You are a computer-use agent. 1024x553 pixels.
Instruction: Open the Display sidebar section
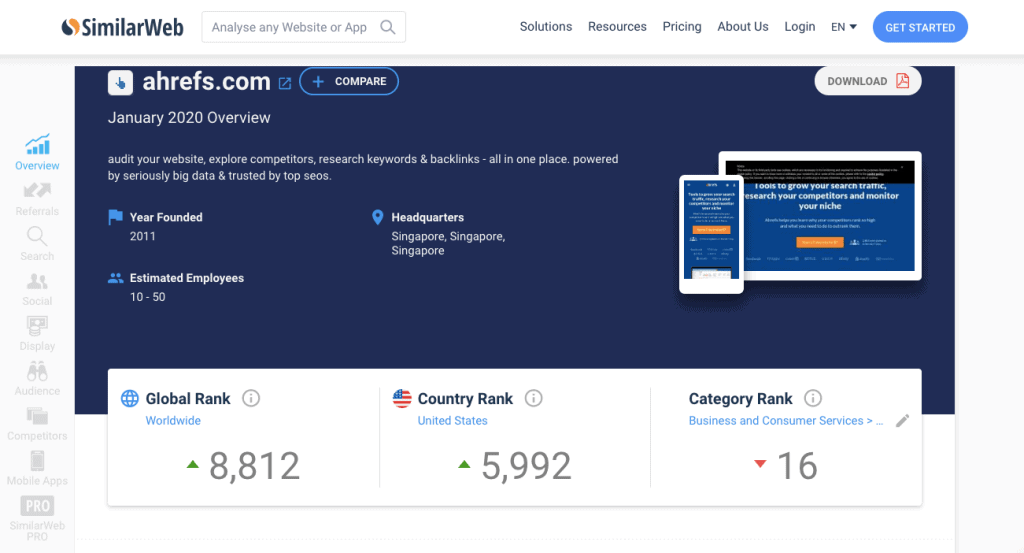point(37,334)
